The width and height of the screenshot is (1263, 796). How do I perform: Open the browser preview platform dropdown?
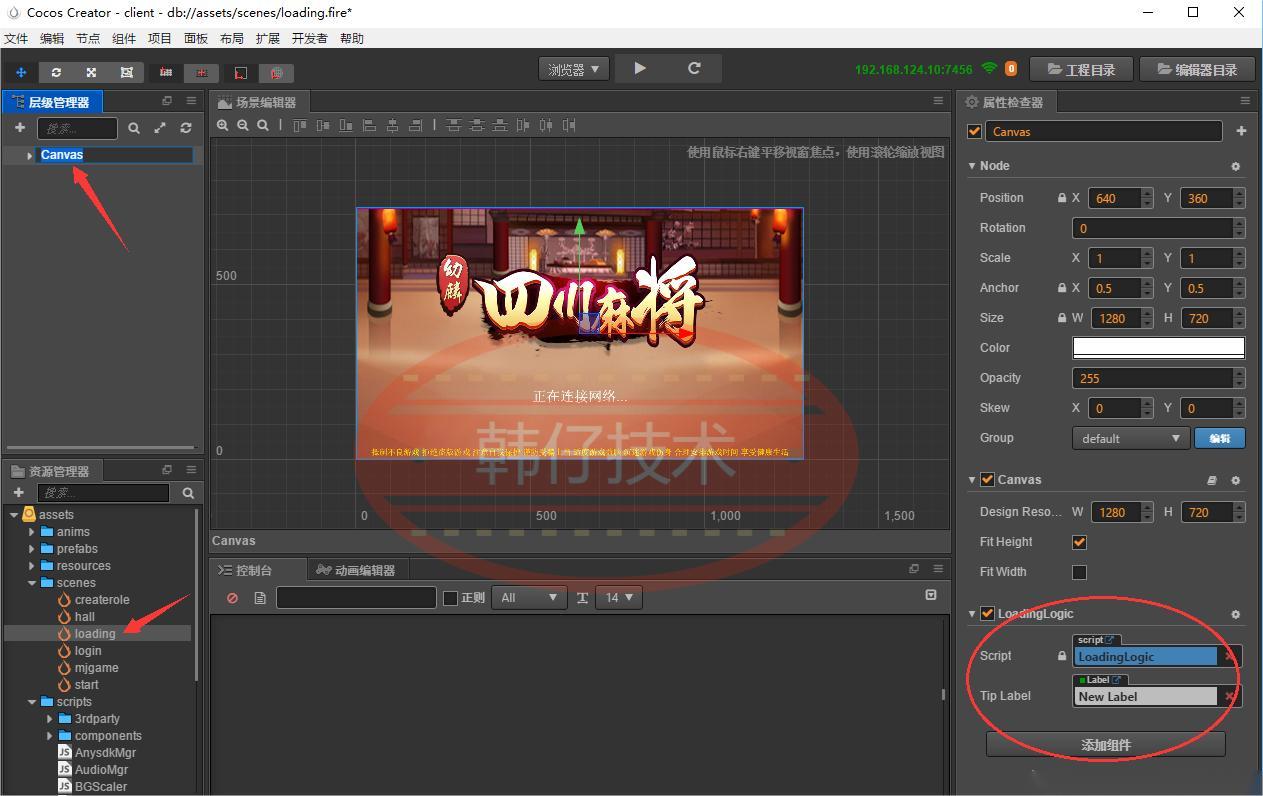click(574, 69)
